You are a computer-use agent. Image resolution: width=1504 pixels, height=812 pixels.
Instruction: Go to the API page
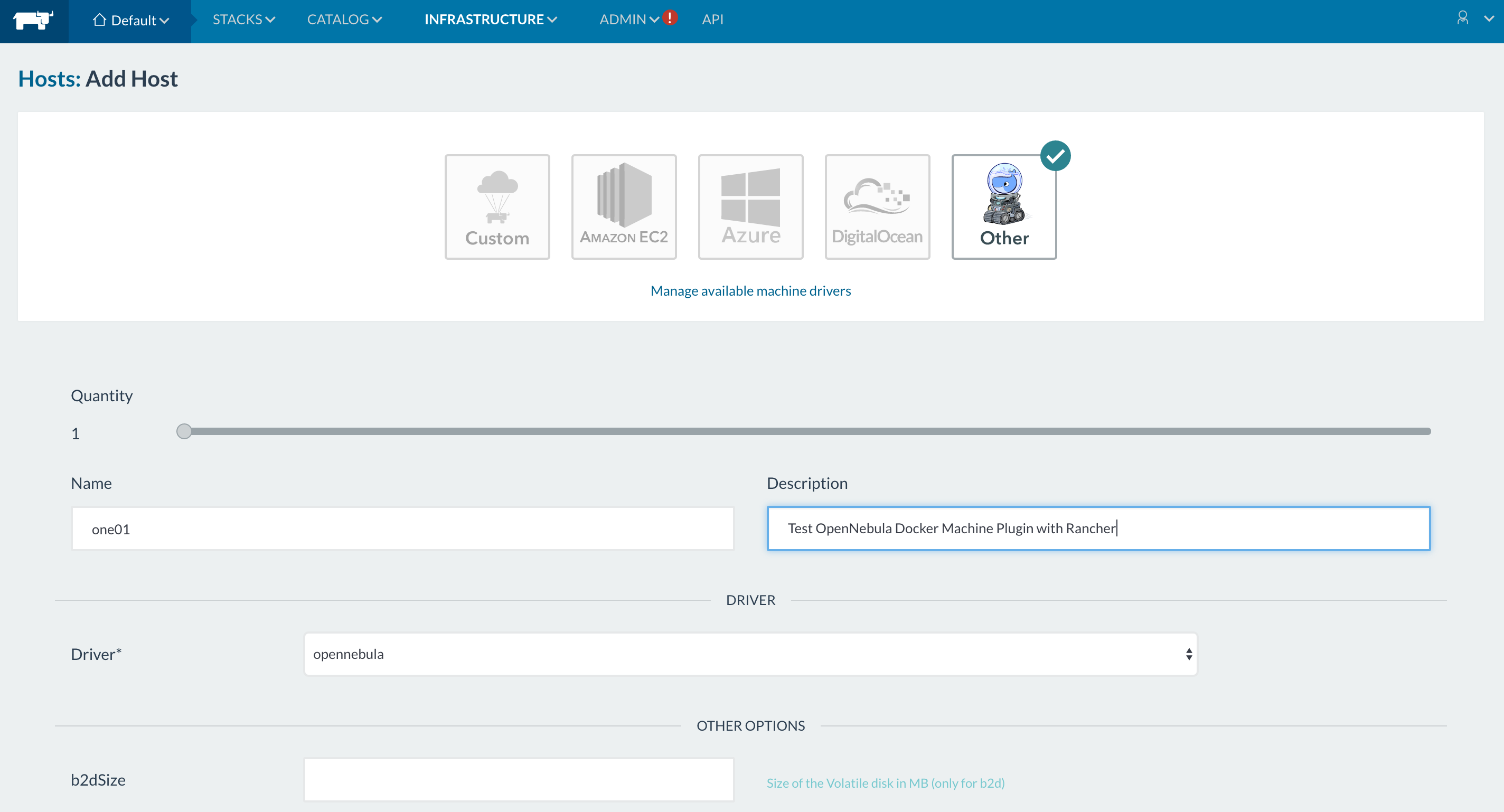pyautogui.click(x=712, y=19)
